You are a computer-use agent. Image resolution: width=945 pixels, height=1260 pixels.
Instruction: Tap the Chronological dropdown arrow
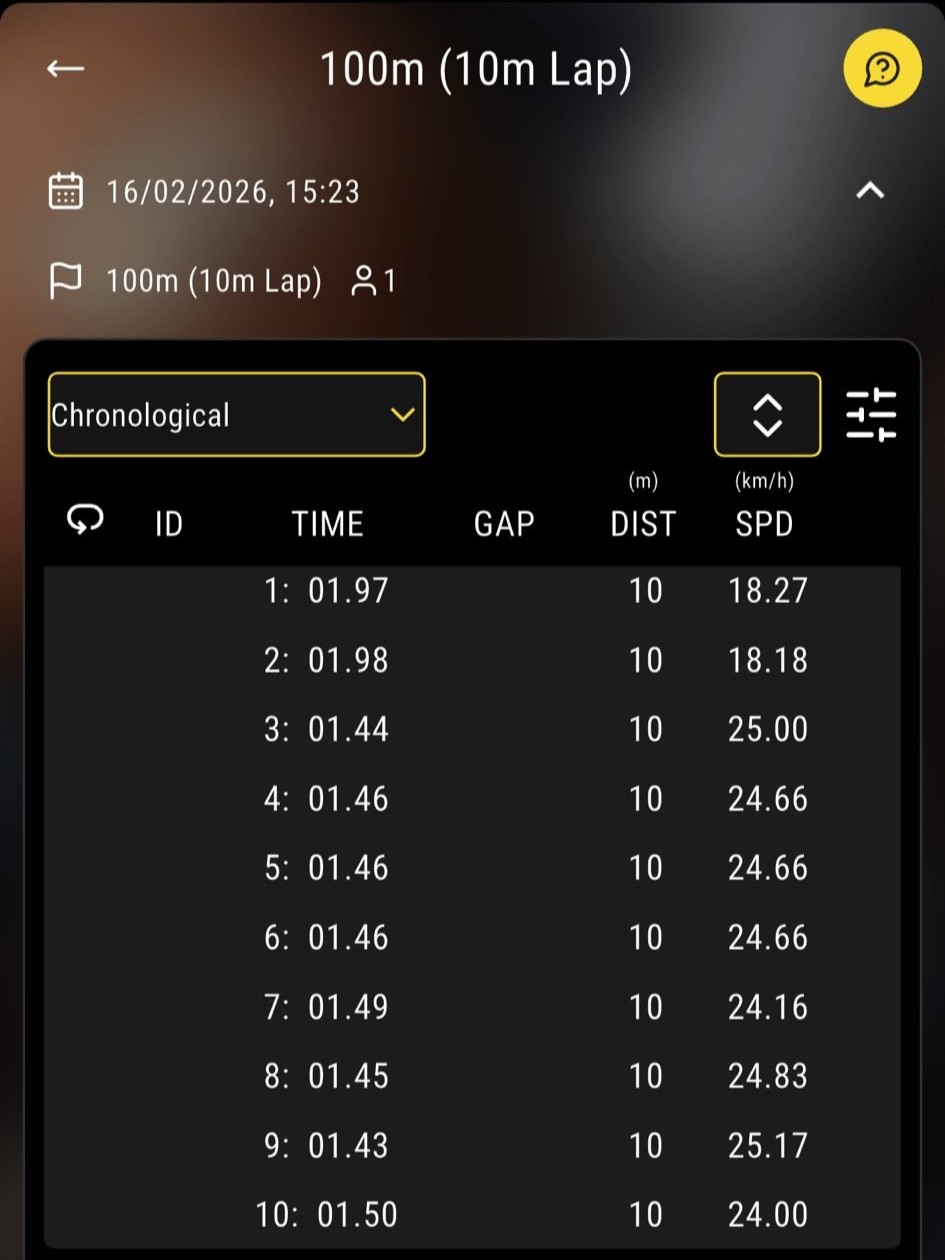click(x=403, y=415)
